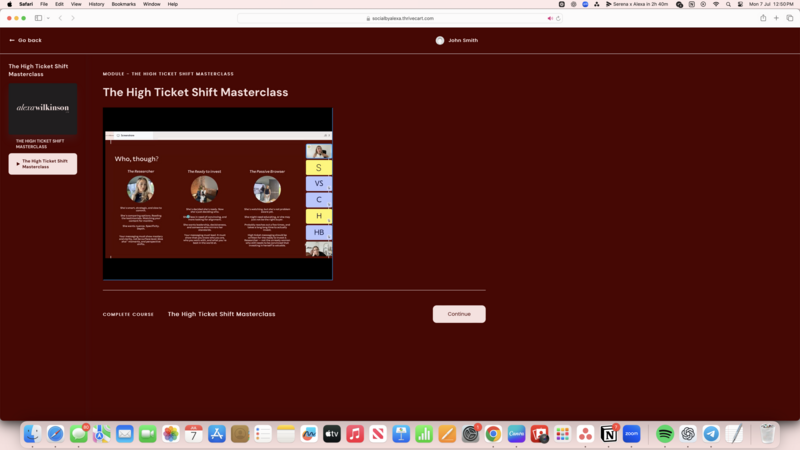Open Maps from the dock
The width and height of the screenshot is (800, 450).
click(x=102, y=434)
